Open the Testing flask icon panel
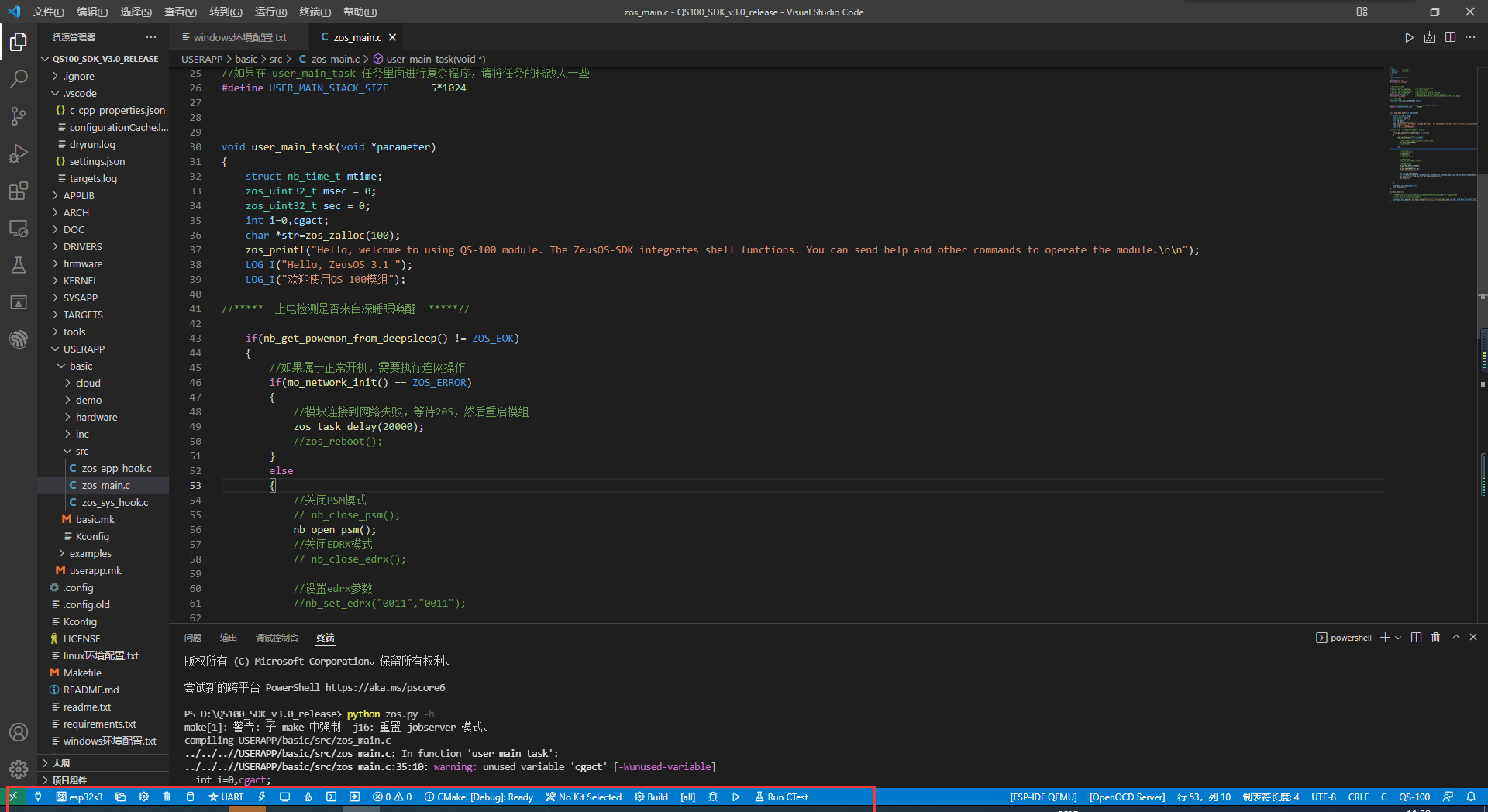 (19, 265)
